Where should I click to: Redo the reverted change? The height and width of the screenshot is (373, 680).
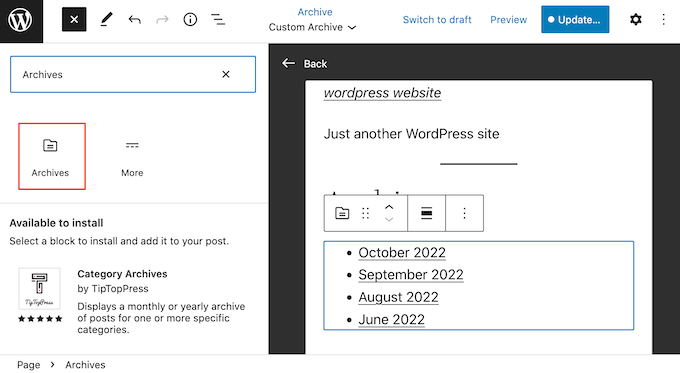[x=162, y=20]
